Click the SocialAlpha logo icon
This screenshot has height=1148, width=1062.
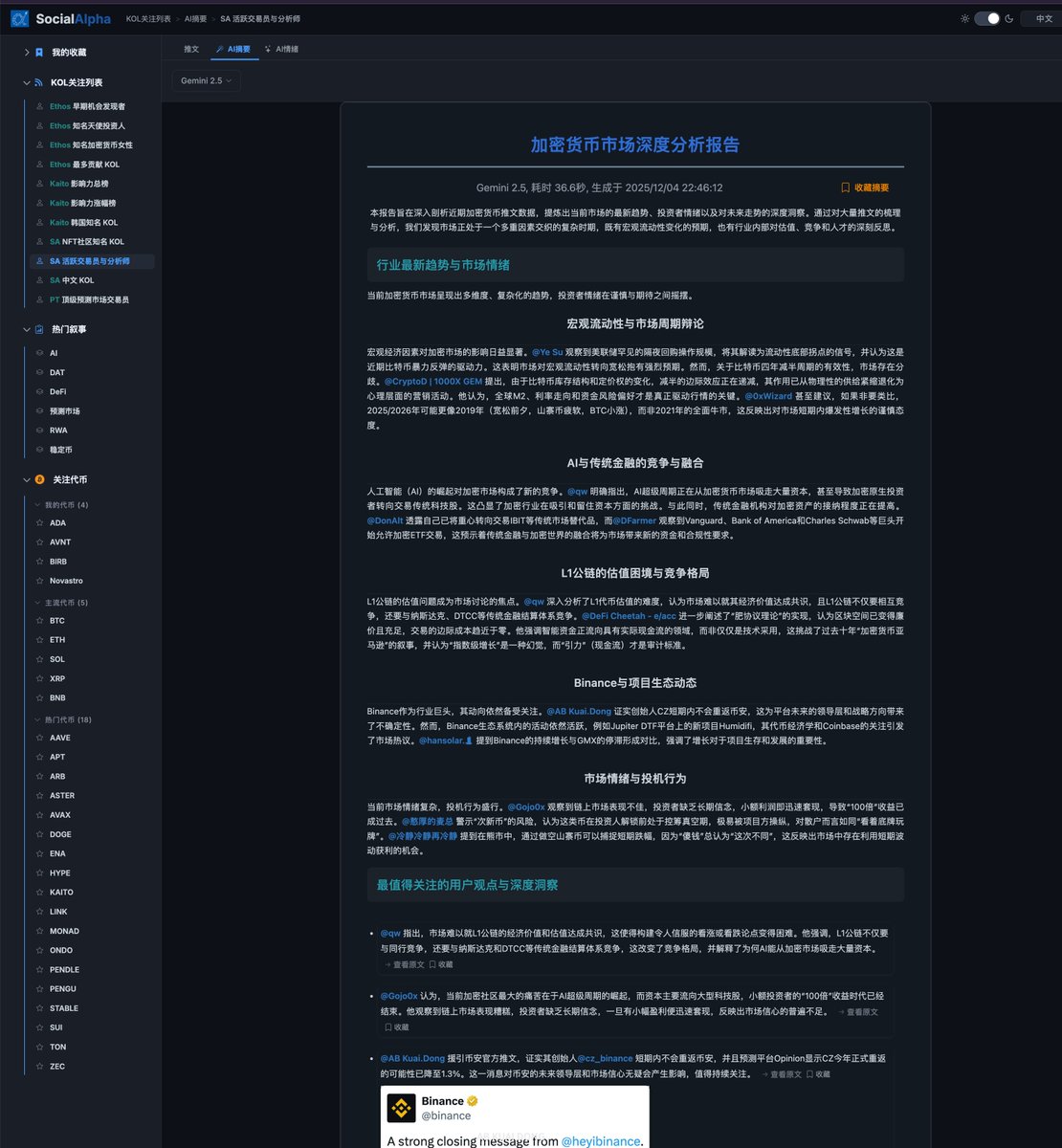(x=20, y=18)
